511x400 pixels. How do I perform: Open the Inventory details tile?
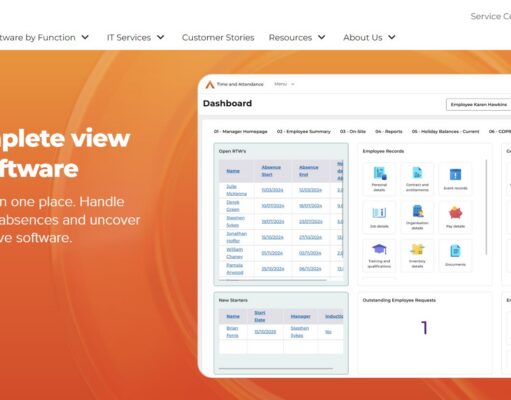(x=417, y=255)
